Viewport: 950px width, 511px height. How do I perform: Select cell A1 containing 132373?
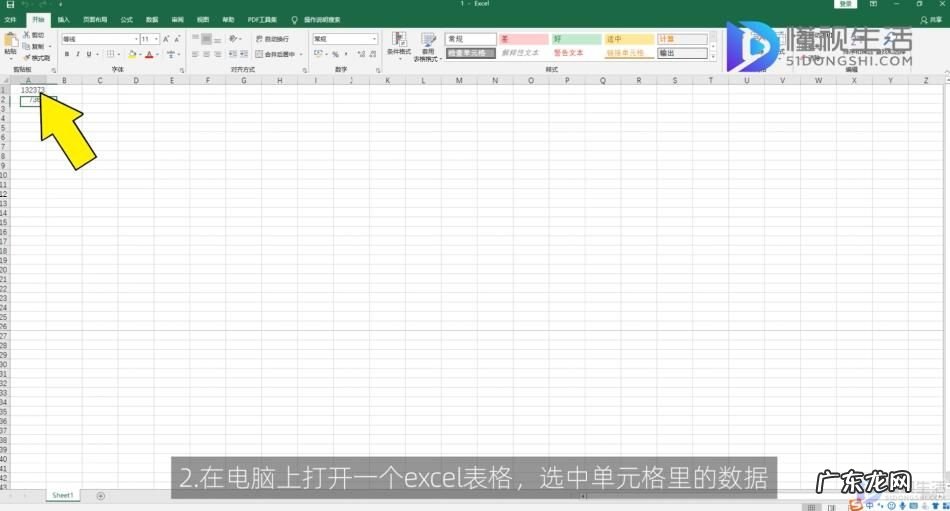click(x=28, y=90)
